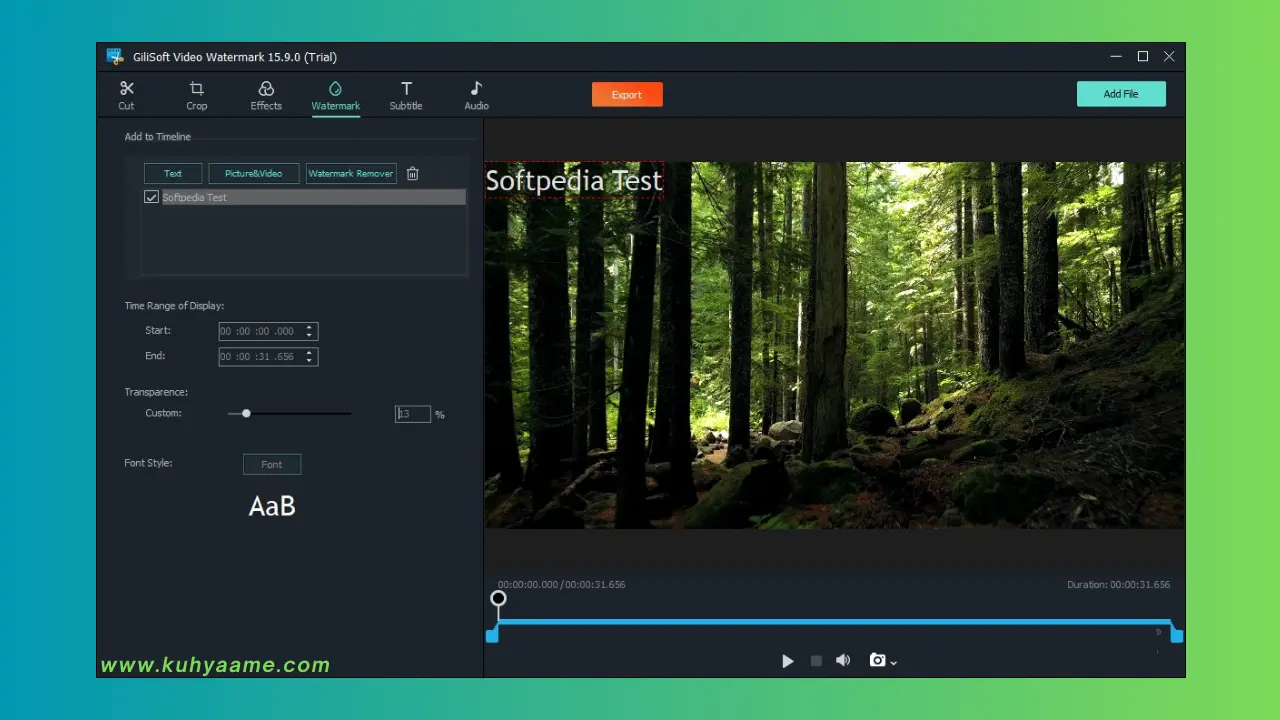Decrease the End time with down arrow
The image size is (1280, 720).
pos(310,361)
